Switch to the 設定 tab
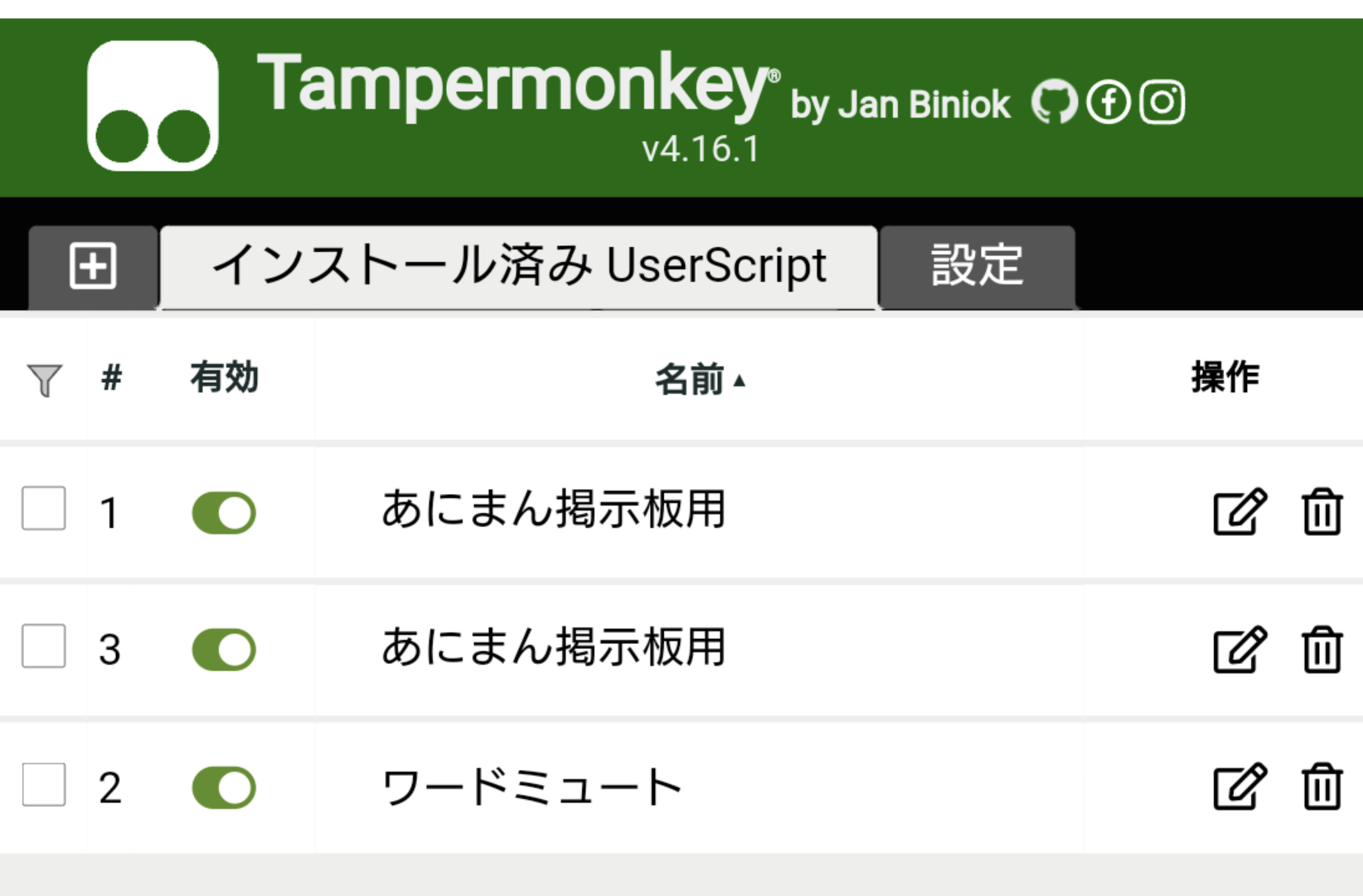Image resolution: width=1363 pixels, height=896 pixels. click(977, 267)
